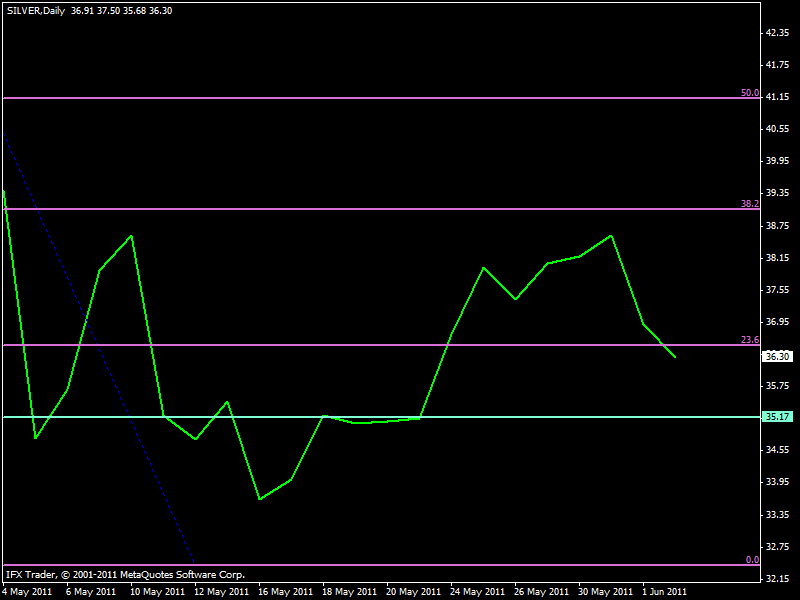Click the 1 Jun 2011 date label
Screen dimensions: 800x600
664,591
